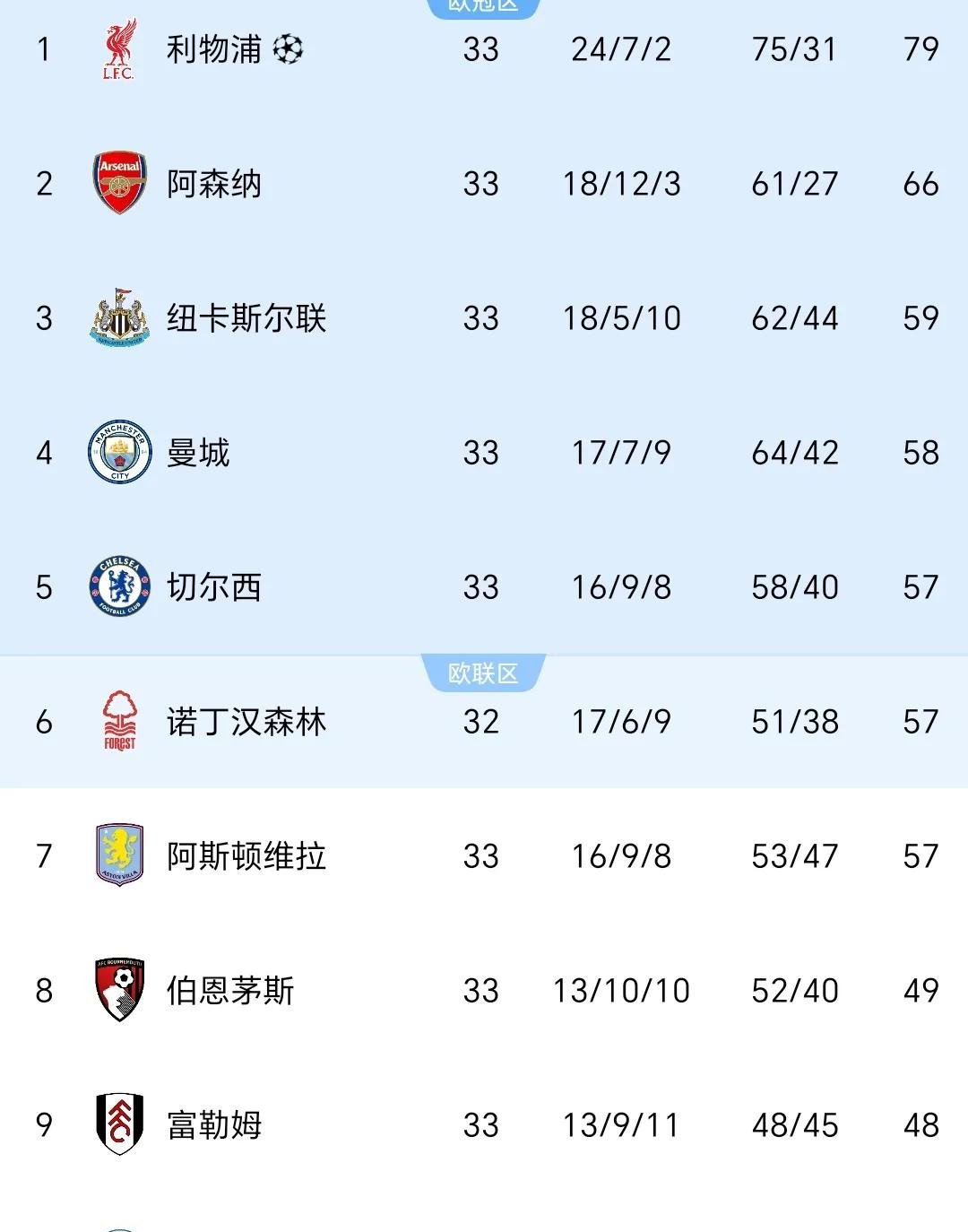
Task: Tap the Manchester City crest
Action: 119,452
